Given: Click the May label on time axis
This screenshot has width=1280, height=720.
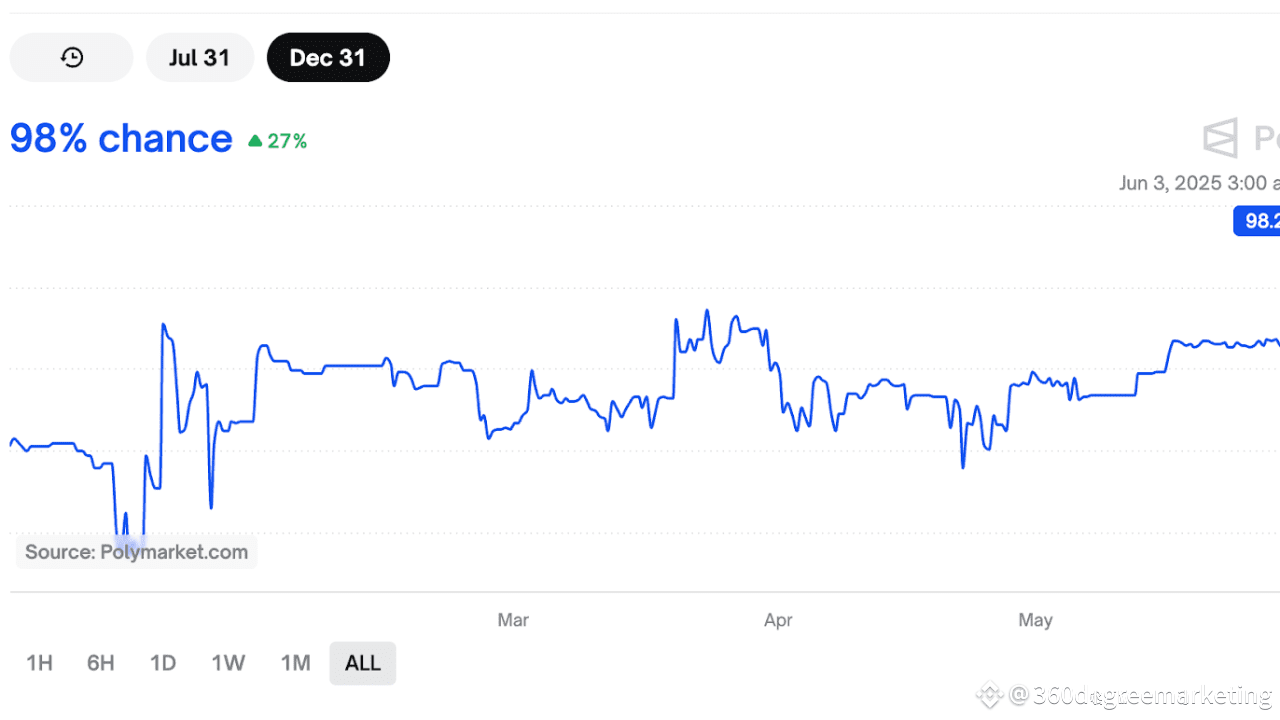Looking at the screenshot, I should pyautogui.click(x=1035, y=620).
